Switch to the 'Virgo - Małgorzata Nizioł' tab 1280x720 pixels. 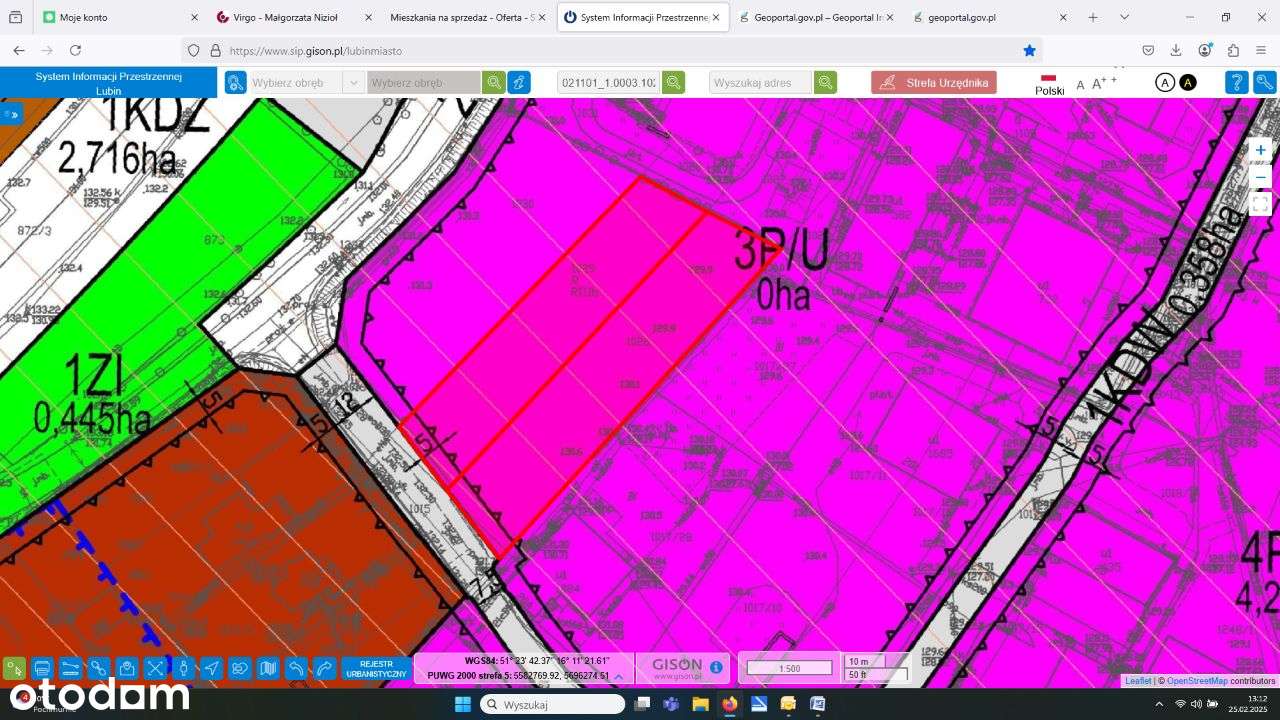point(296,17)
